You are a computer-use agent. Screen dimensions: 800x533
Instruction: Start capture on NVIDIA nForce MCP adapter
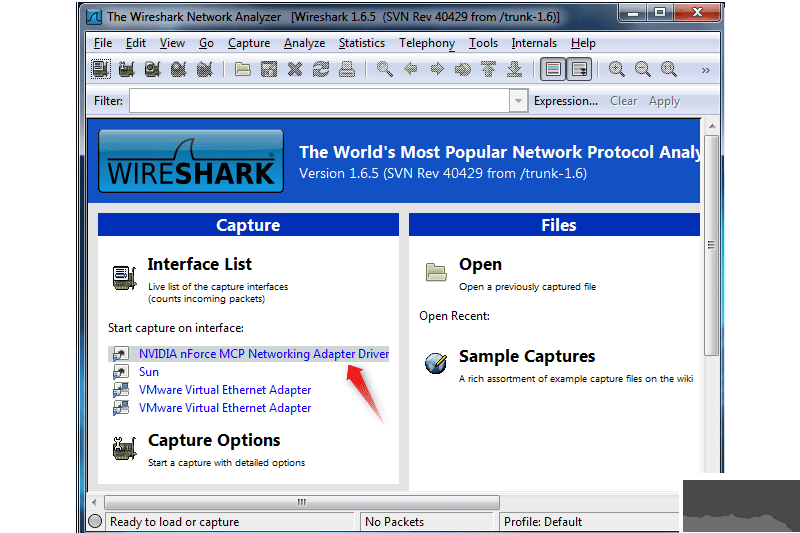point(264,353)
